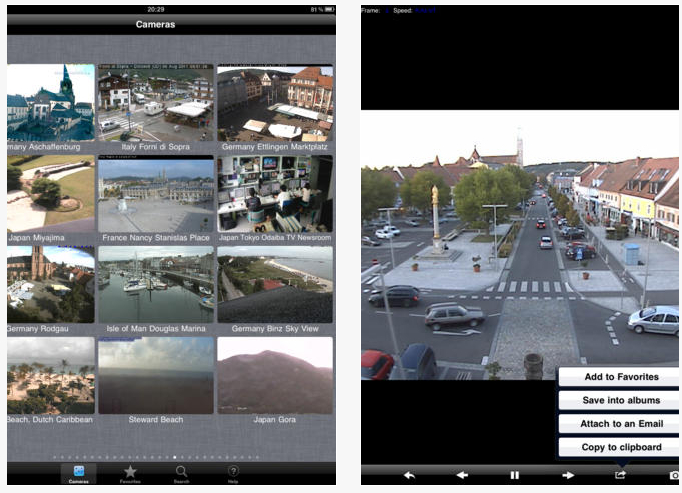The image size is (682, 493).
Task: Click the 'Germany Binz Sky View' label
Action: tap(275, 329)
